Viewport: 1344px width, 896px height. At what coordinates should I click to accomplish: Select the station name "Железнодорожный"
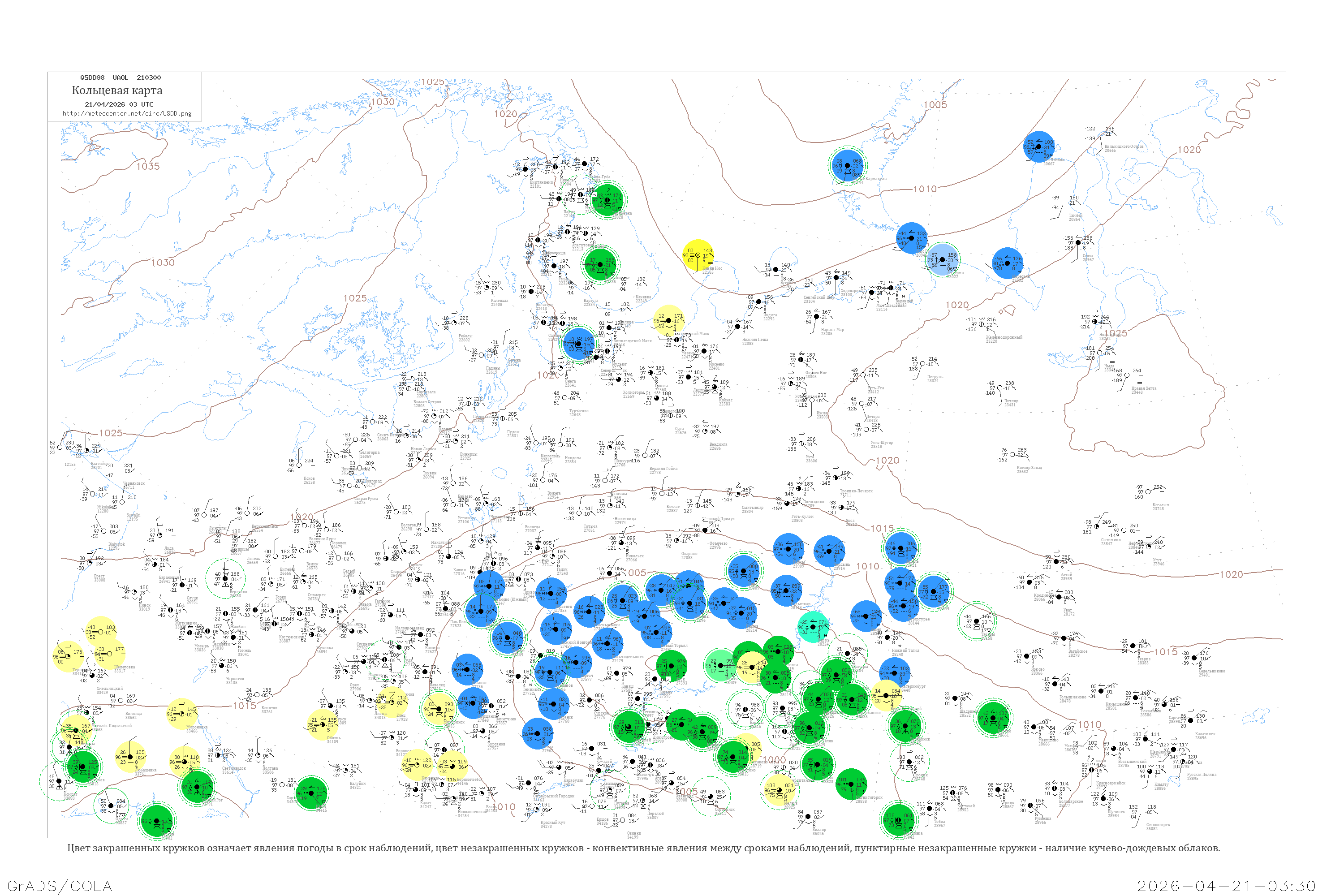coord(1004,337)
